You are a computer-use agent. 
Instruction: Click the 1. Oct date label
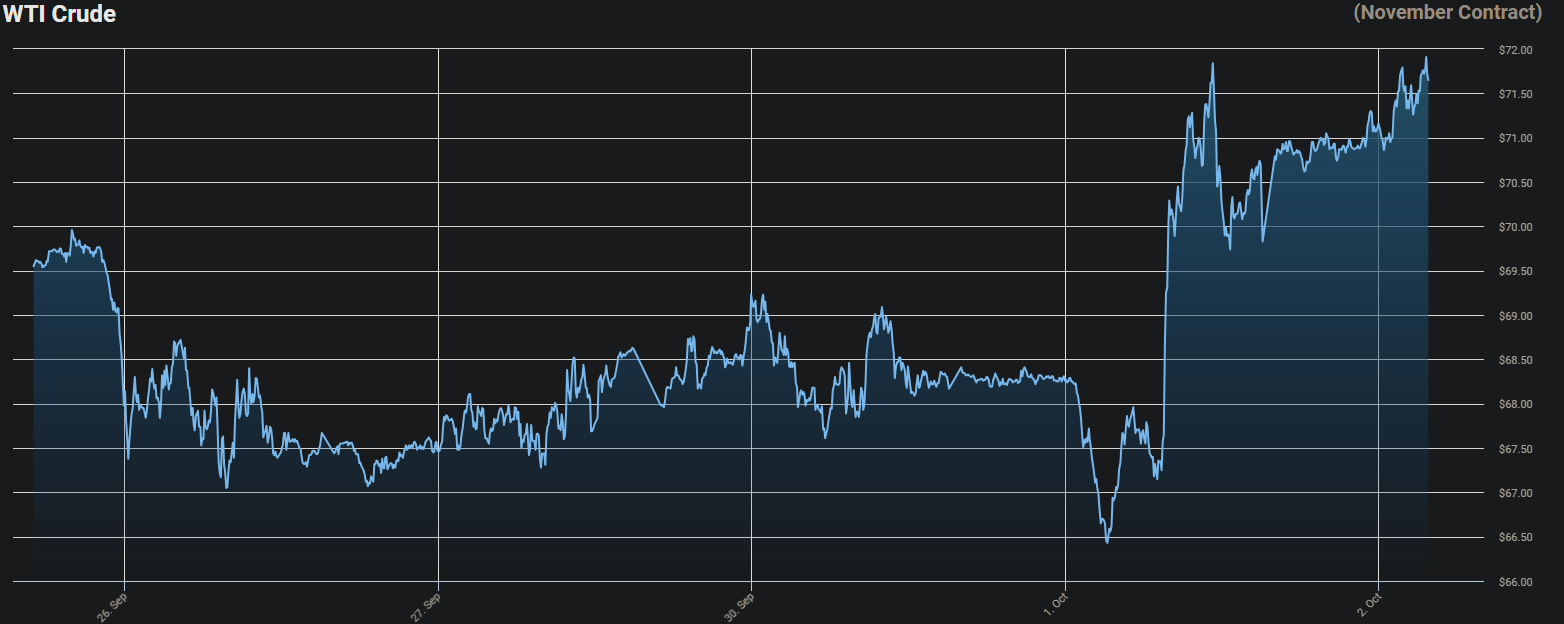[x=1054, y=603]
